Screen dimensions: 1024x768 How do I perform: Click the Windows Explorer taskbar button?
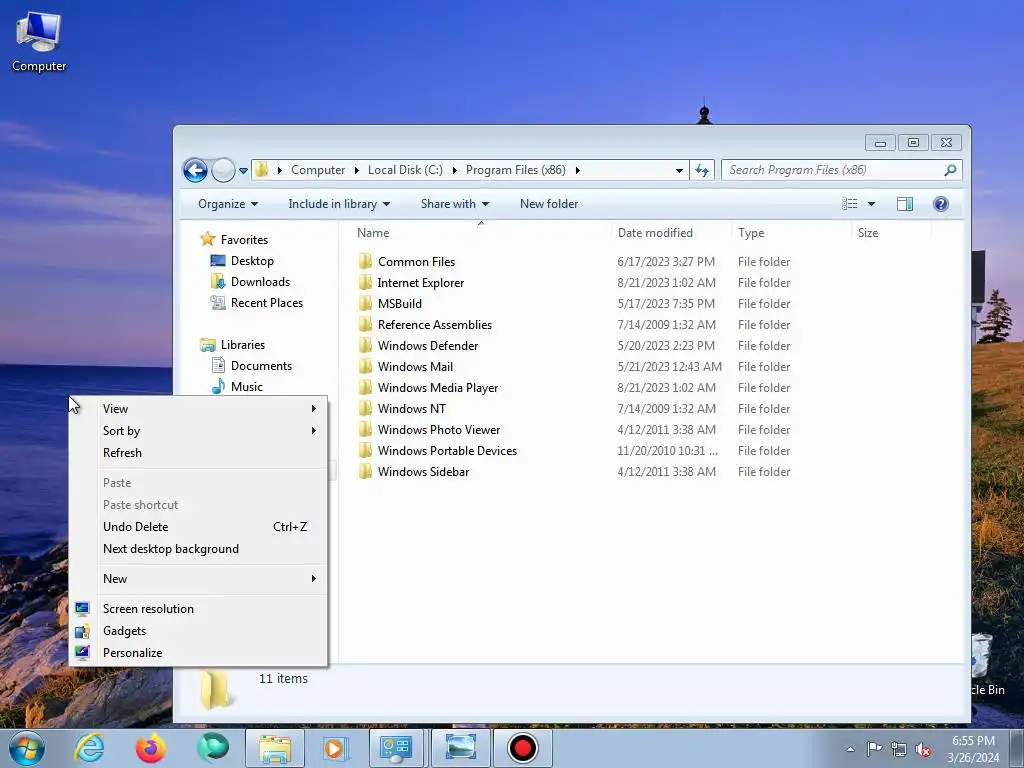point(275,748)
